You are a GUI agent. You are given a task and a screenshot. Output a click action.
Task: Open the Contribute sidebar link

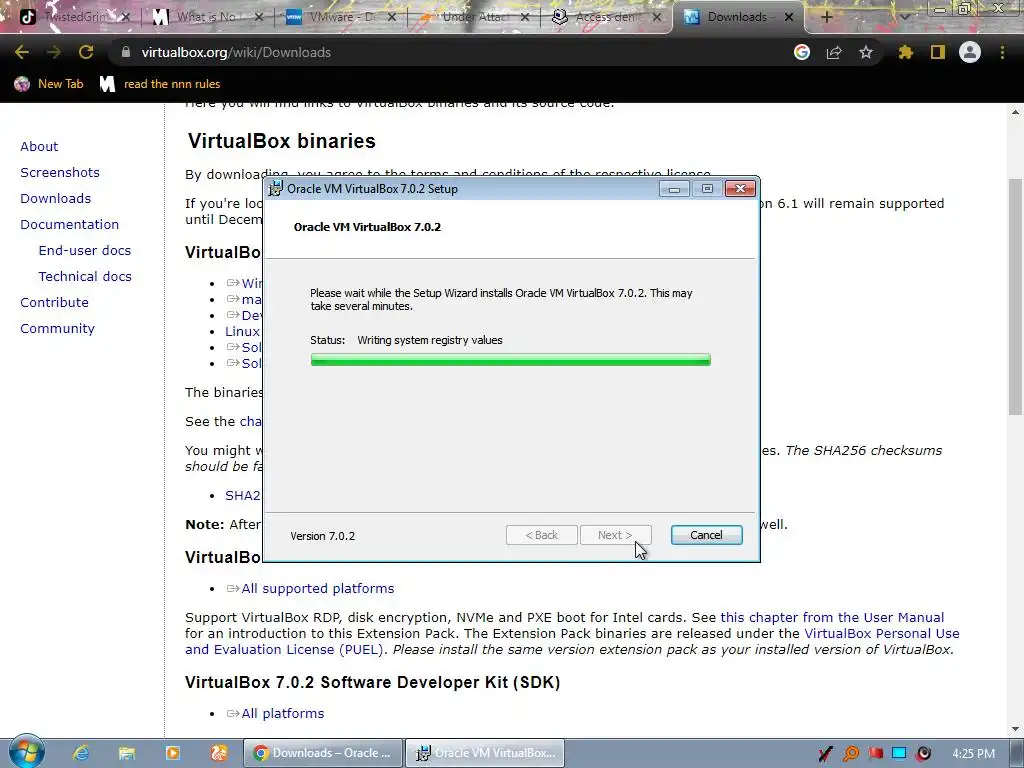point(54,302)
